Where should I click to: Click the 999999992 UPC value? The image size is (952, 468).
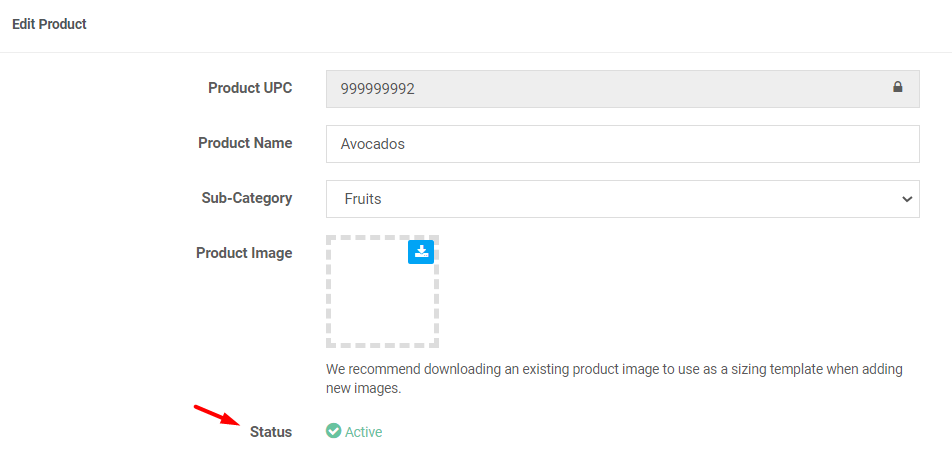(377, 90)
